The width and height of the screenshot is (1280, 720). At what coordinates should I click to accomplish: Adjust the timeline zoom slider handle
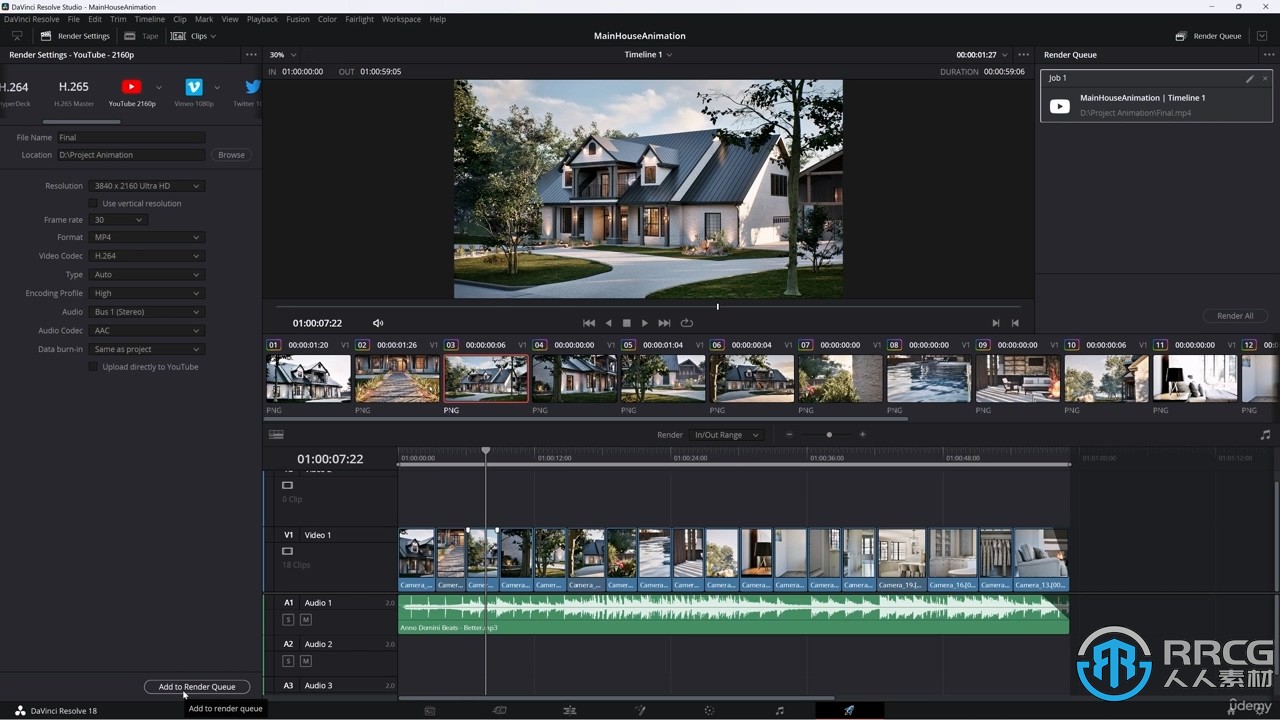(828, 435)
